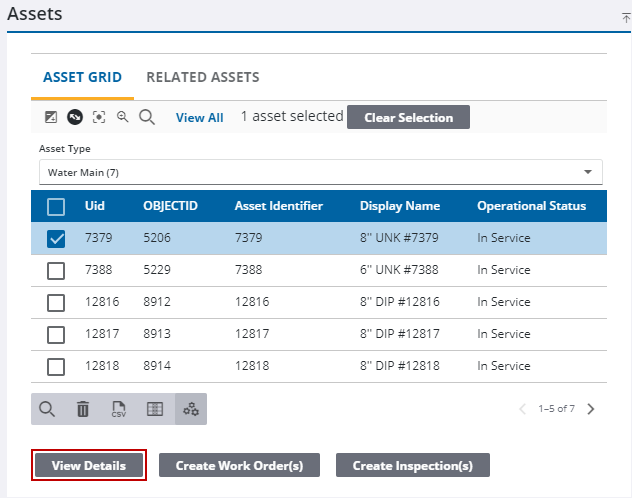Click the View All link
Viewport: 632px width, 498px height.
[x=200, y=118]
